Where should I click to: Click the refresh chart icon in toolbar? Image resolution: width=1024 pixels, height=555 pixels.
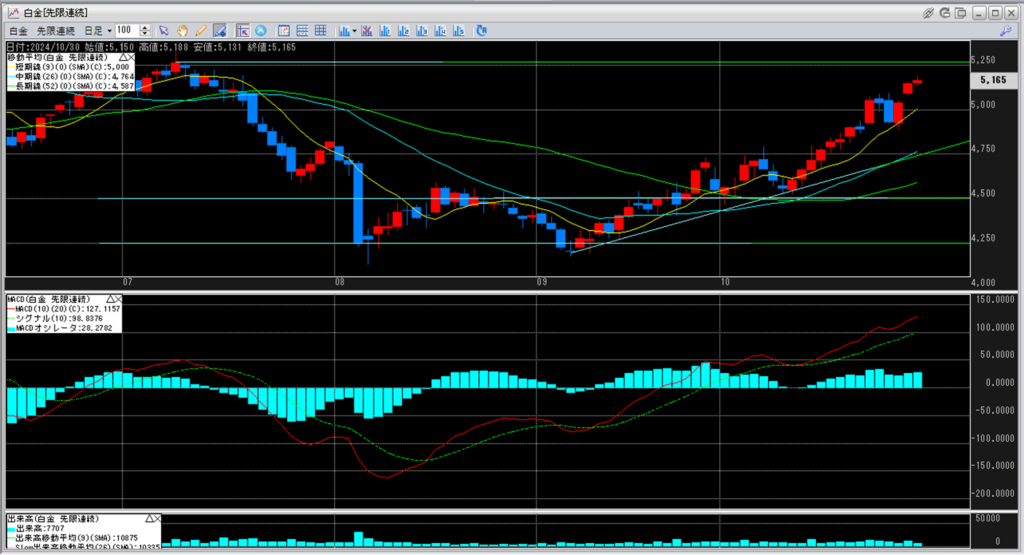[481, 31]
